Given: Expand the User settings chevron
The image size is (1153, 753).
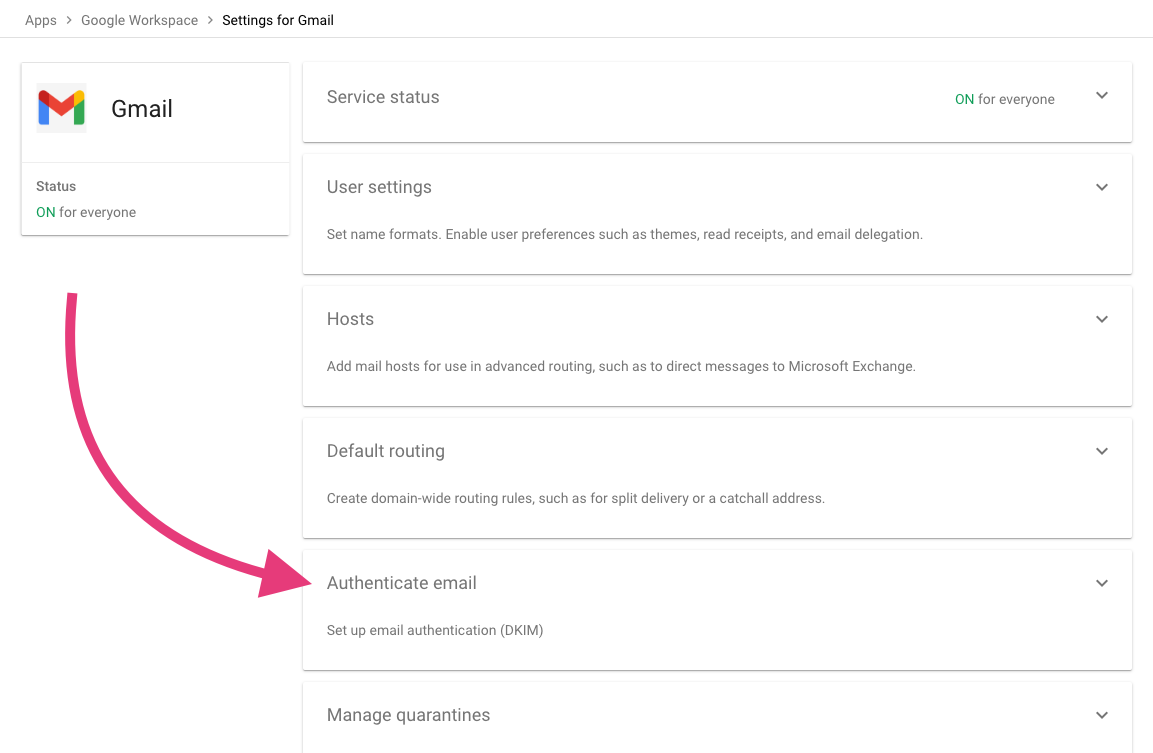Looking at the screenshot, I should pos(1102,188).
